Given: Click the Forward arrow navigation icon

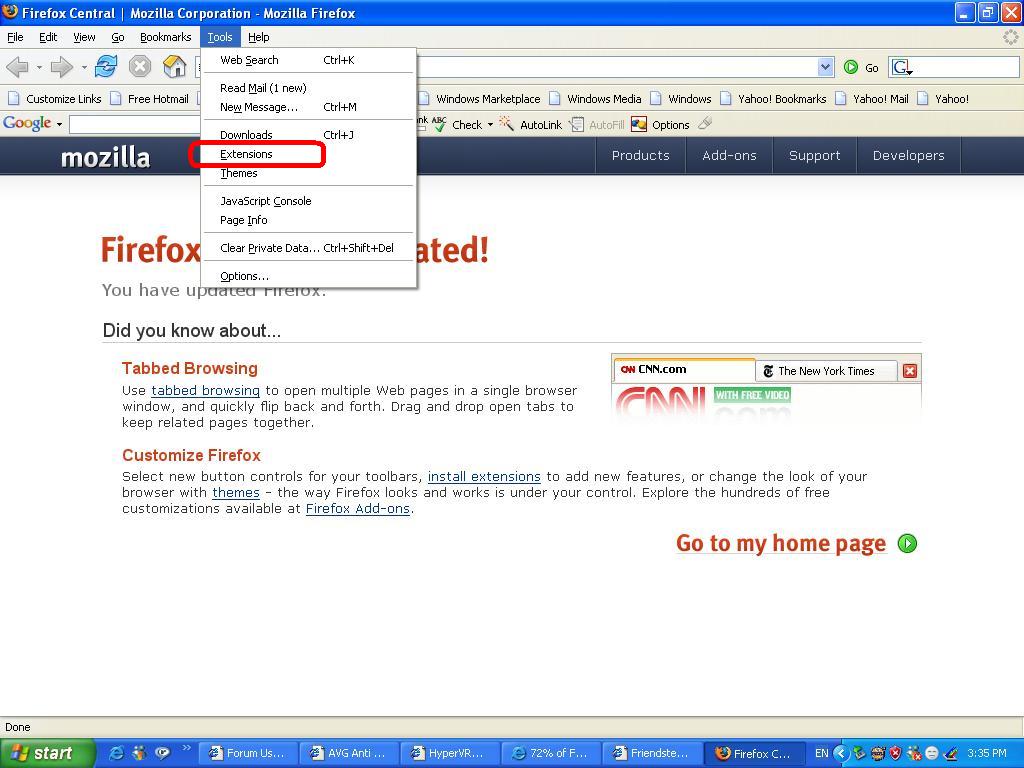Looking at the screenshot, I should coord(61,67).
